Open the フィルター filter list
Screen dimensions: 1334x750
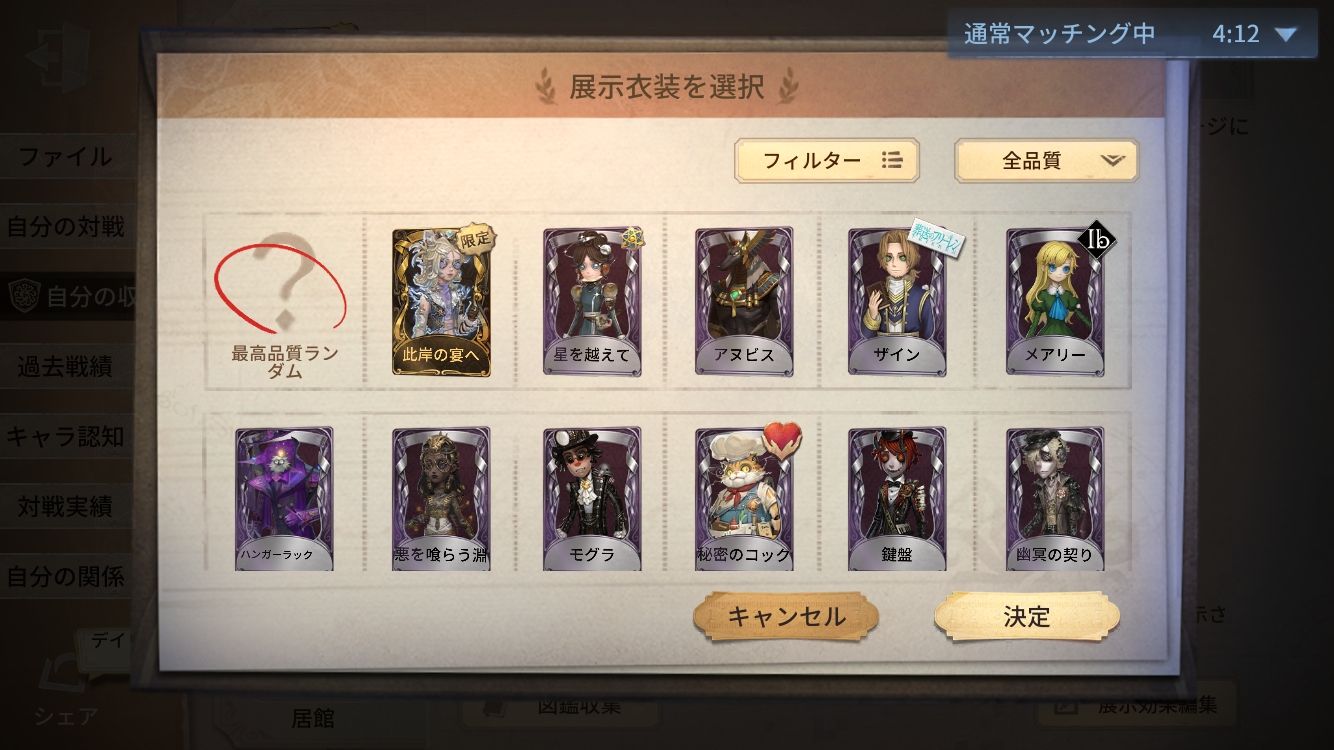[827, 160]
